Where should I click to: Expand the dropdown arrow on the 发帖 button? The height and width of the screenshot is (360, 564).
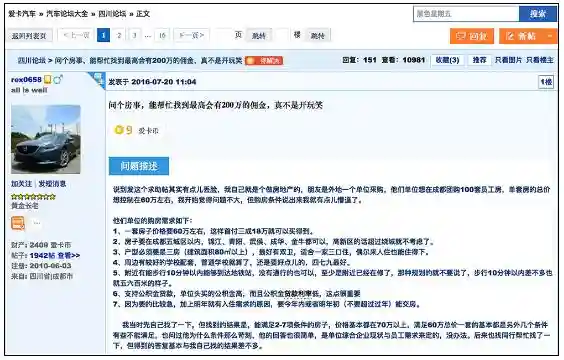550,36
